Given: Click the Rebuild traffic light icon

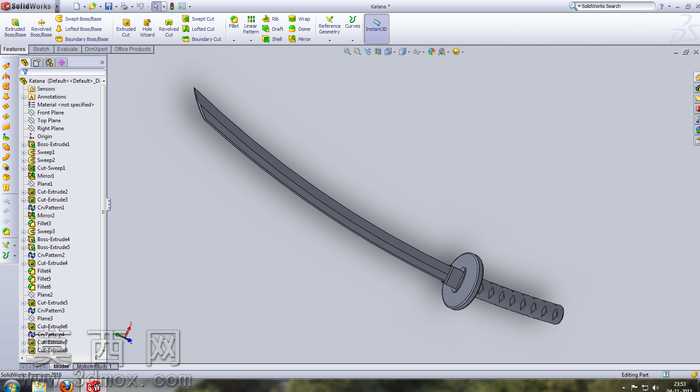Looking at the screenshot, I should click(x=171, y=6).
